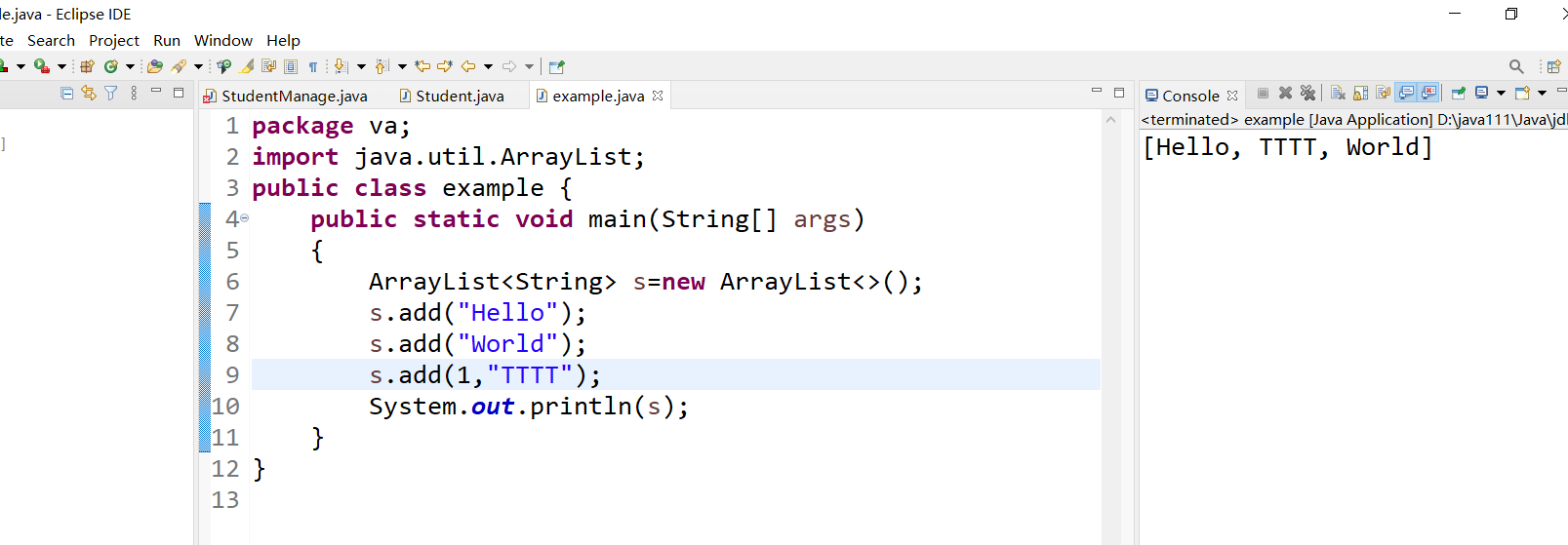Open the Help menu
The height and width of the screenshot is (545, 1568).
coord(283,40)
